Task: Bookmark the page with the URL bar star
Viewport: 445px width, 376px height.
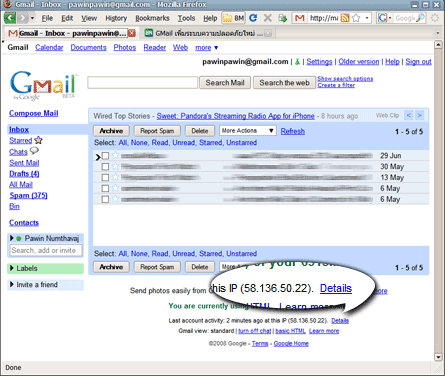Action: pos(356,18)
